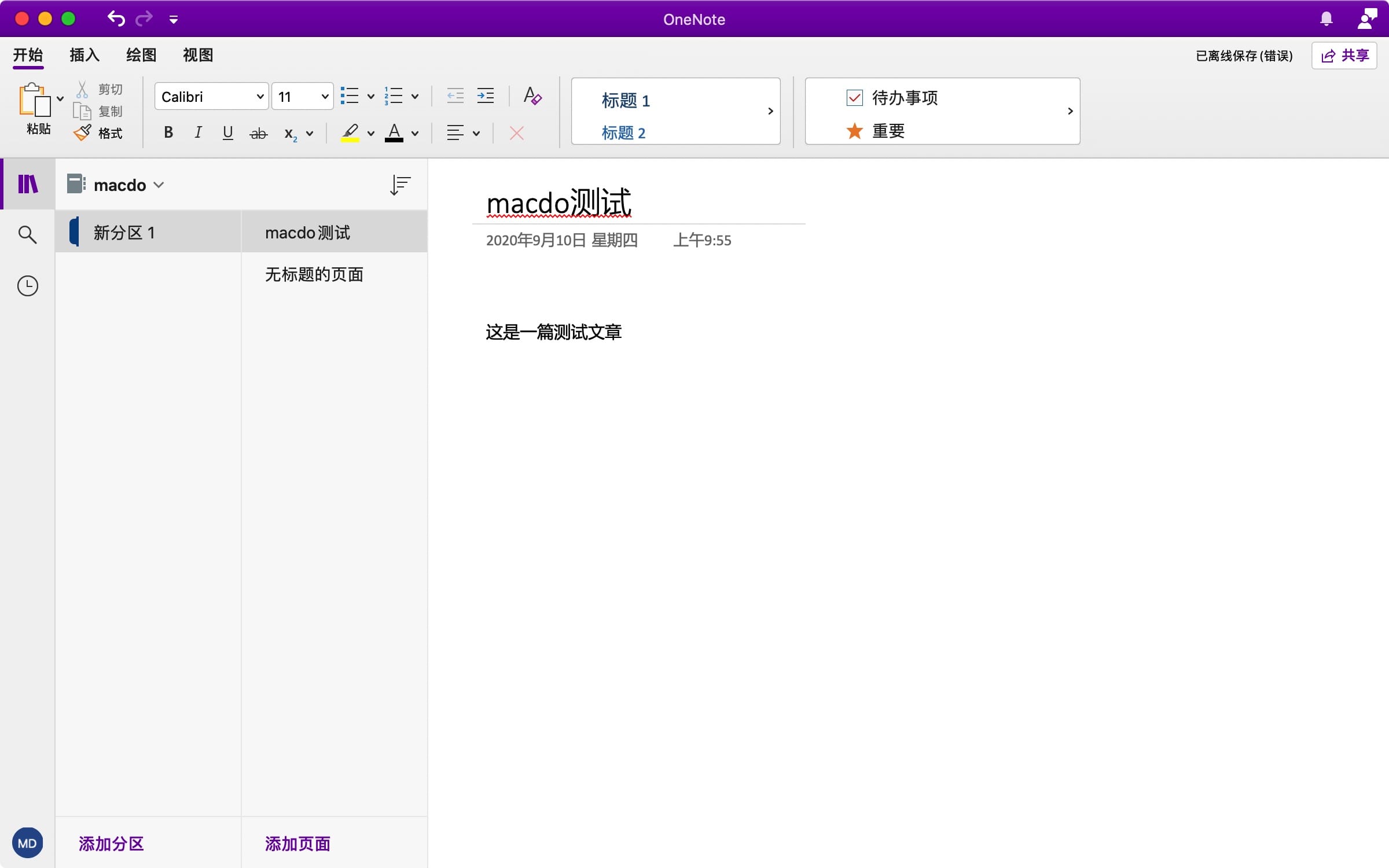Apply the black font color
Viewport: 1389px width, 868px height.
394,133
